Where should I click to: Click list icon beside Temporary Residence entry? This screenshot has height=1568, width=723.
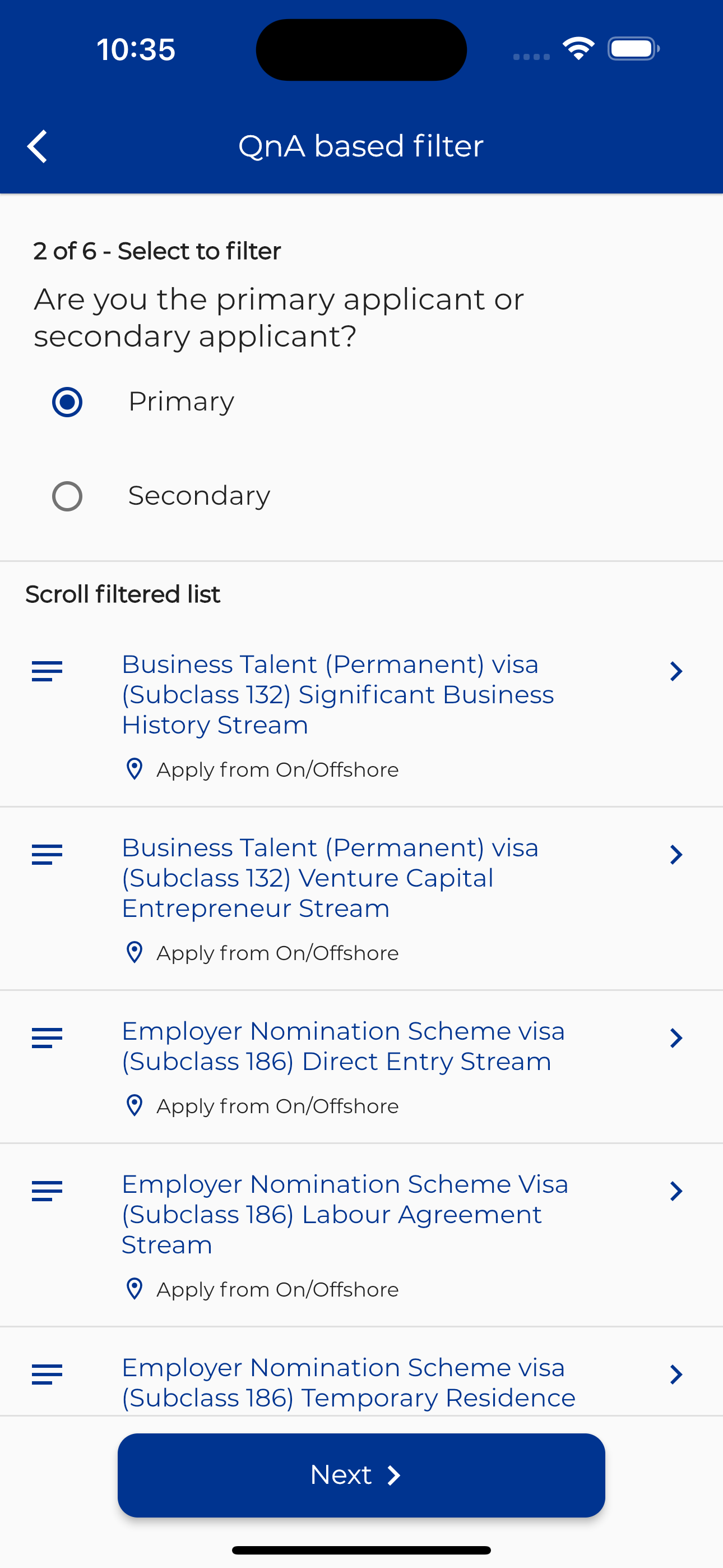click(47, 1374)
